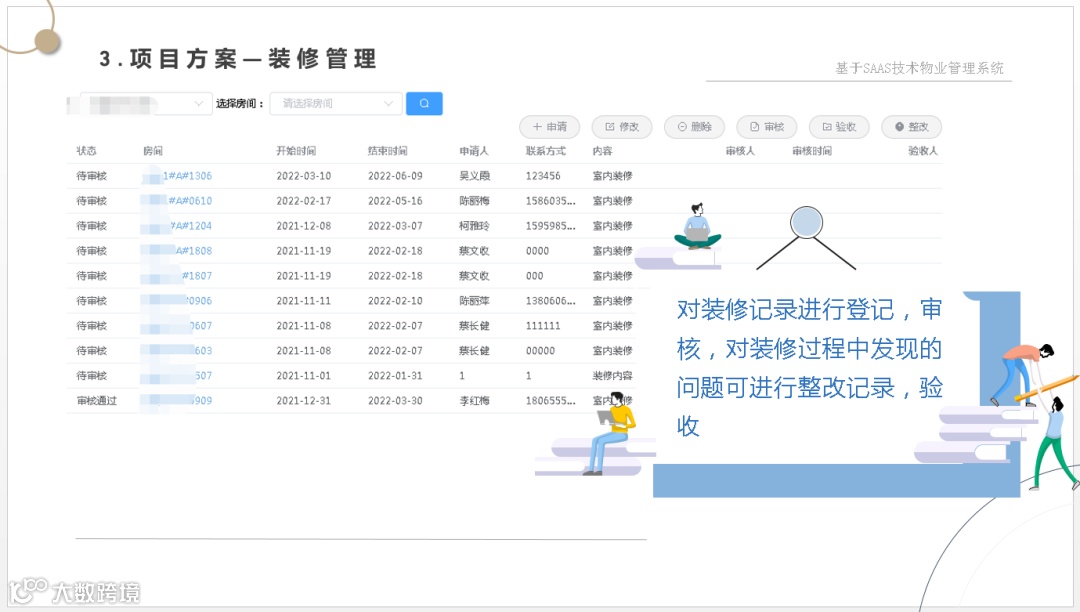Screen dimensions: 1080x612
Task: Click applicant 陈丽梅
Action: tap(475, 201)
